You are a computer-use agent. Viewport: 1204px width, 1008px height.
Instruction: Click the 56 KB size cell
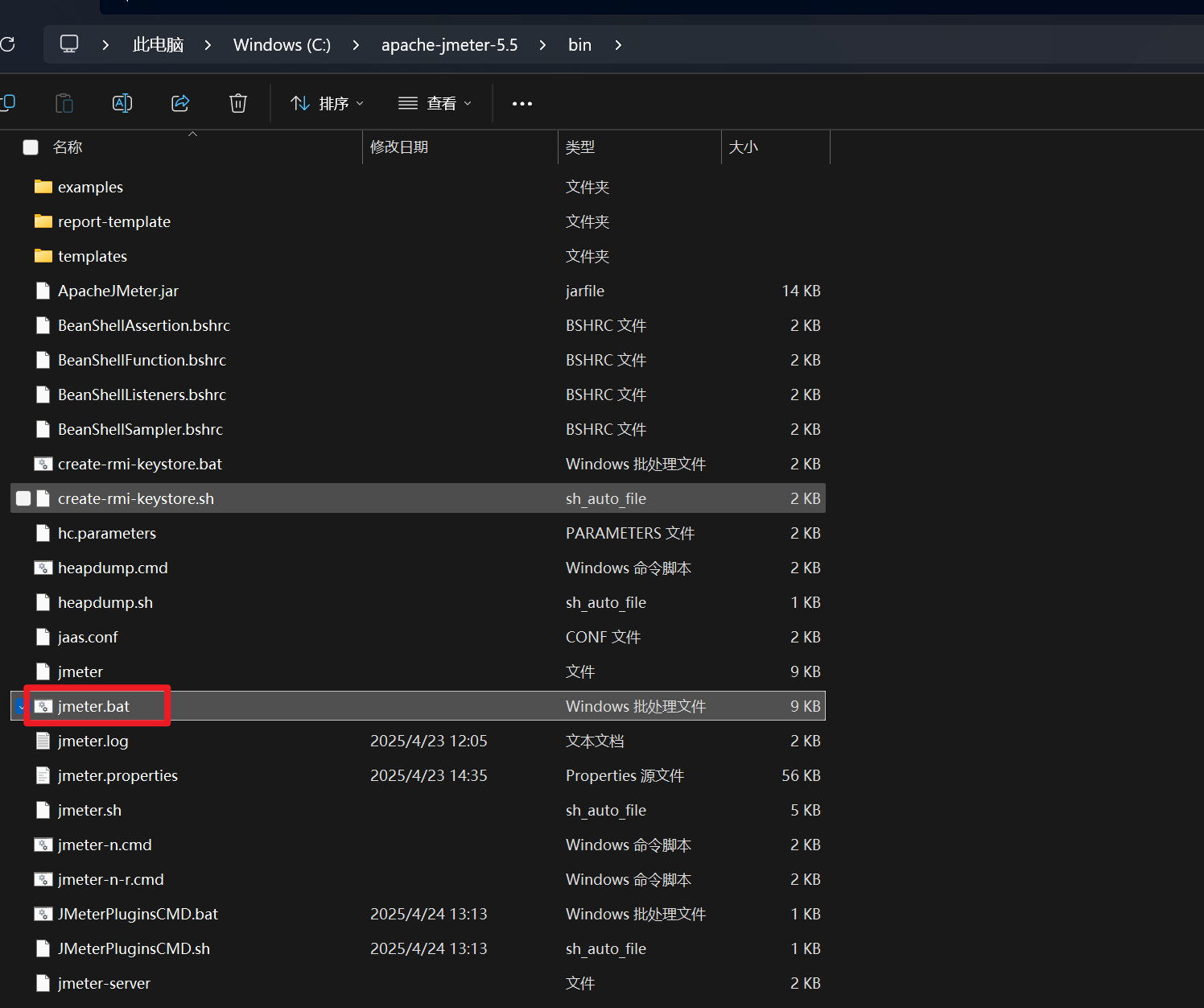(x=801, y=775)
